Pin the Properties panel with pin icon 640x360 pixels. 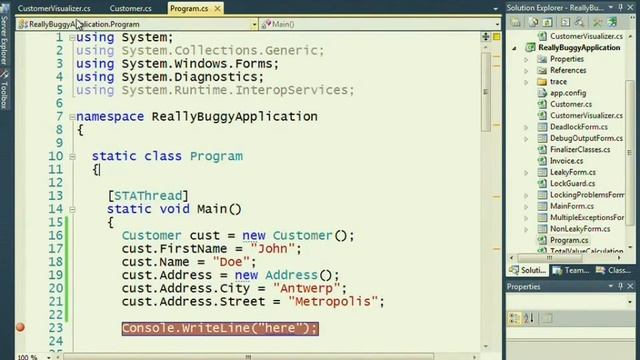620,286
